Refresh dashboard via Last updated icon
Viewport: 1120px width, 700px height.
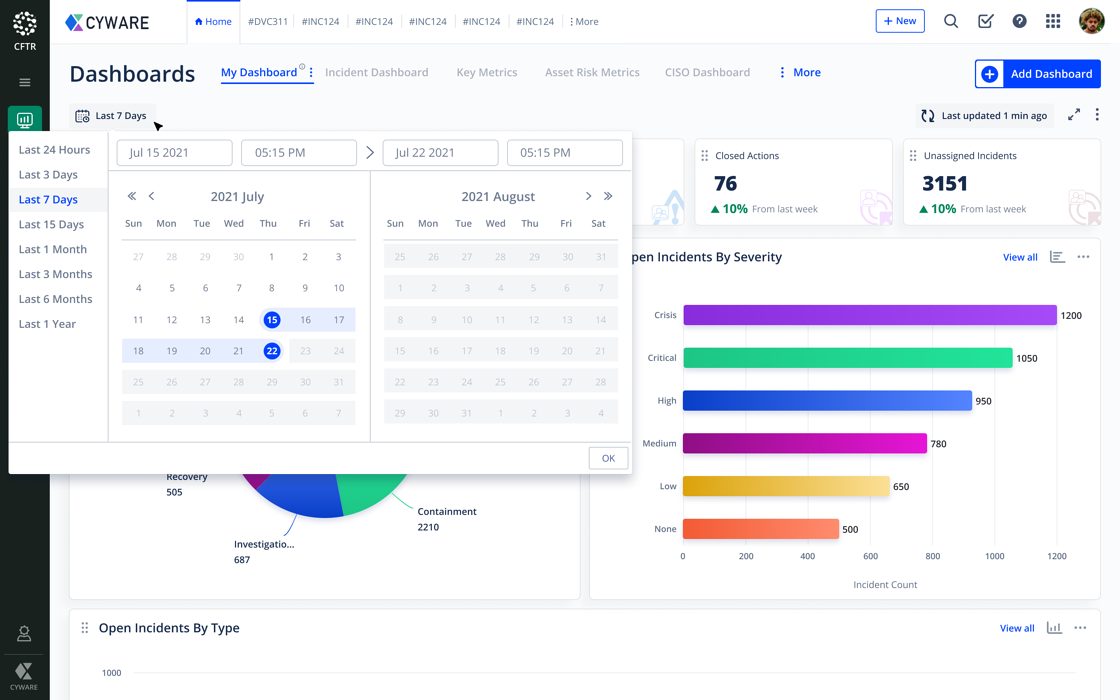click(928, 116)
